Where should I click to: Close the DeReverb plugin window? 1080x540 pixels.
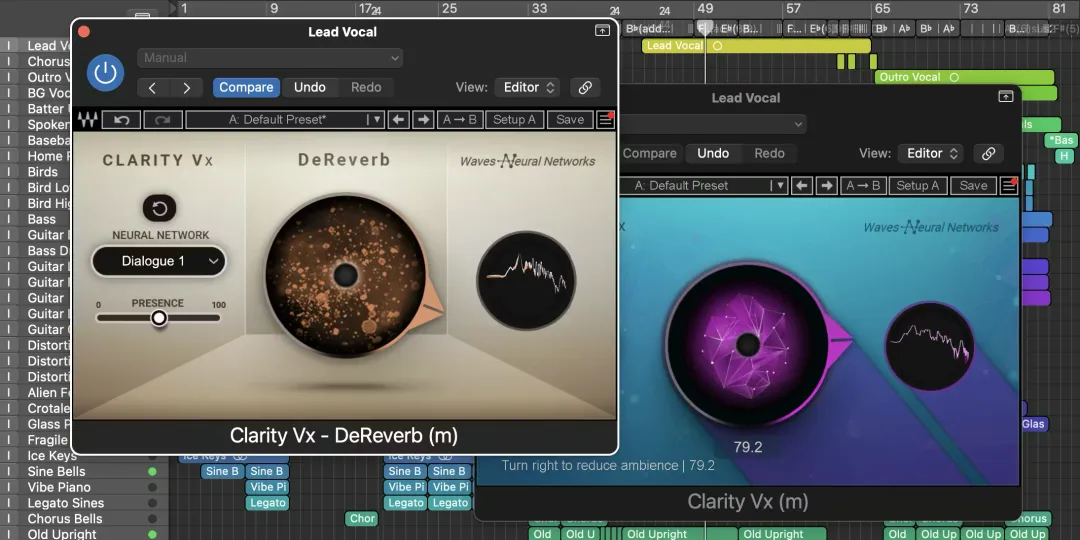point(84,31)
